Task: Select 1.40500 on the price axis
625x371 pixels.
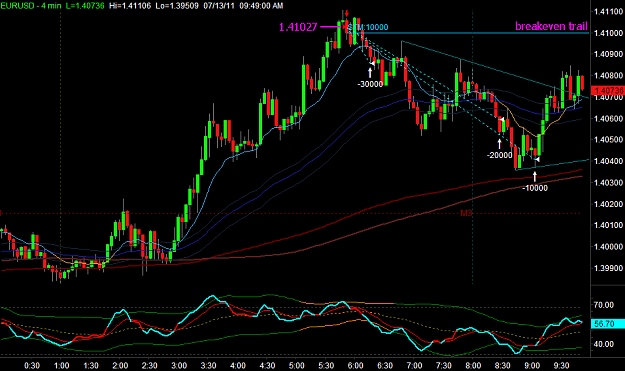Action: coord(608,139)
